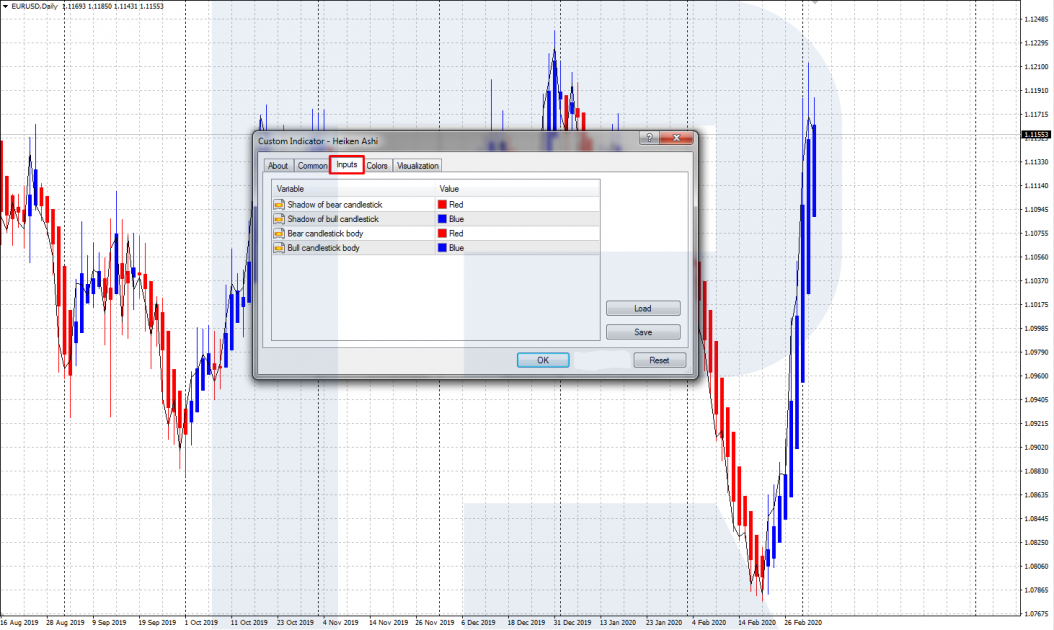Click the dialog title Custom Indicator - Heiken Ashi
This screenshot has height=630, width=1054.
coord(318,141)
